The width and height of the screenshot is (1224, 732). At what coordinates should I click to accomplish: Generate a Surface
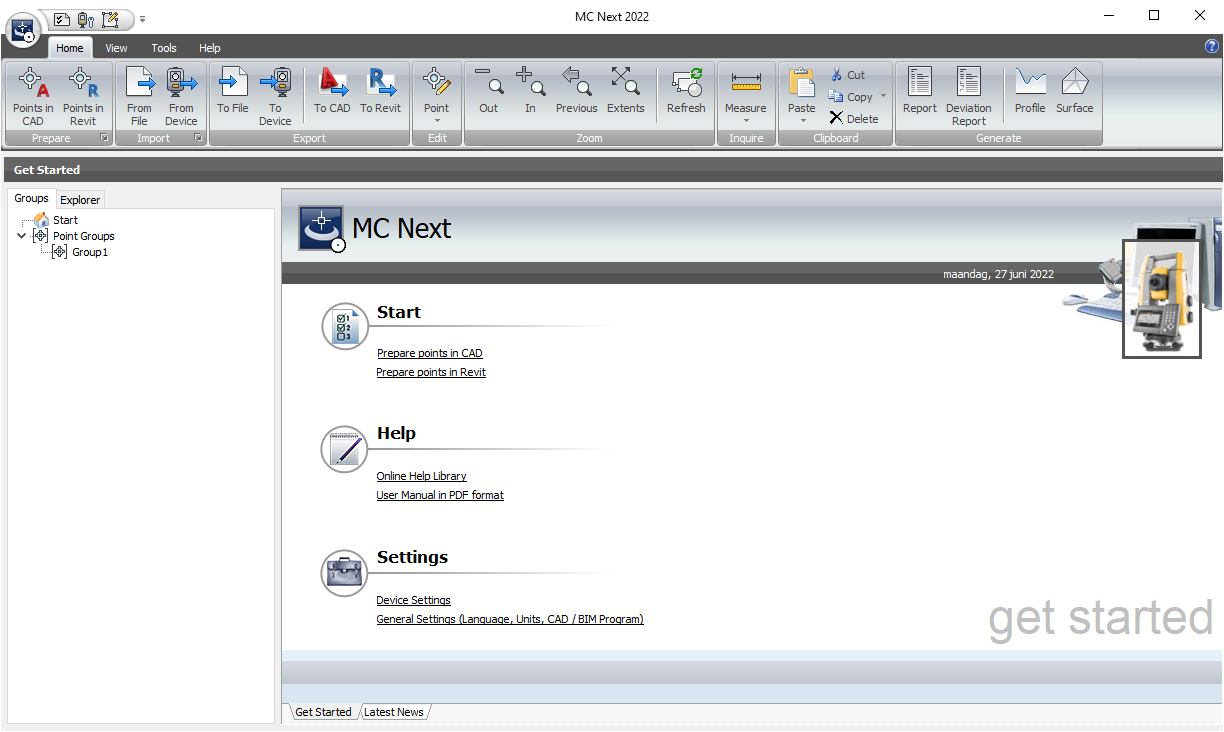point(1075,91)
